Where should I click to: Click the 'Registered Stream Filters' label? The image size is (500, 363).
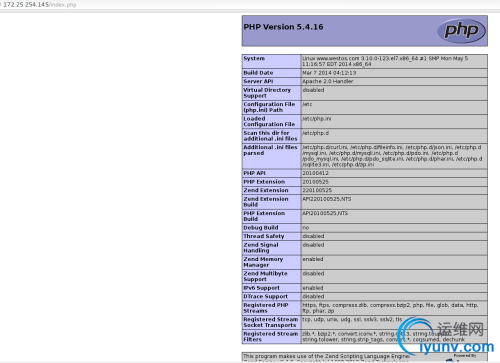pos(271,337)
